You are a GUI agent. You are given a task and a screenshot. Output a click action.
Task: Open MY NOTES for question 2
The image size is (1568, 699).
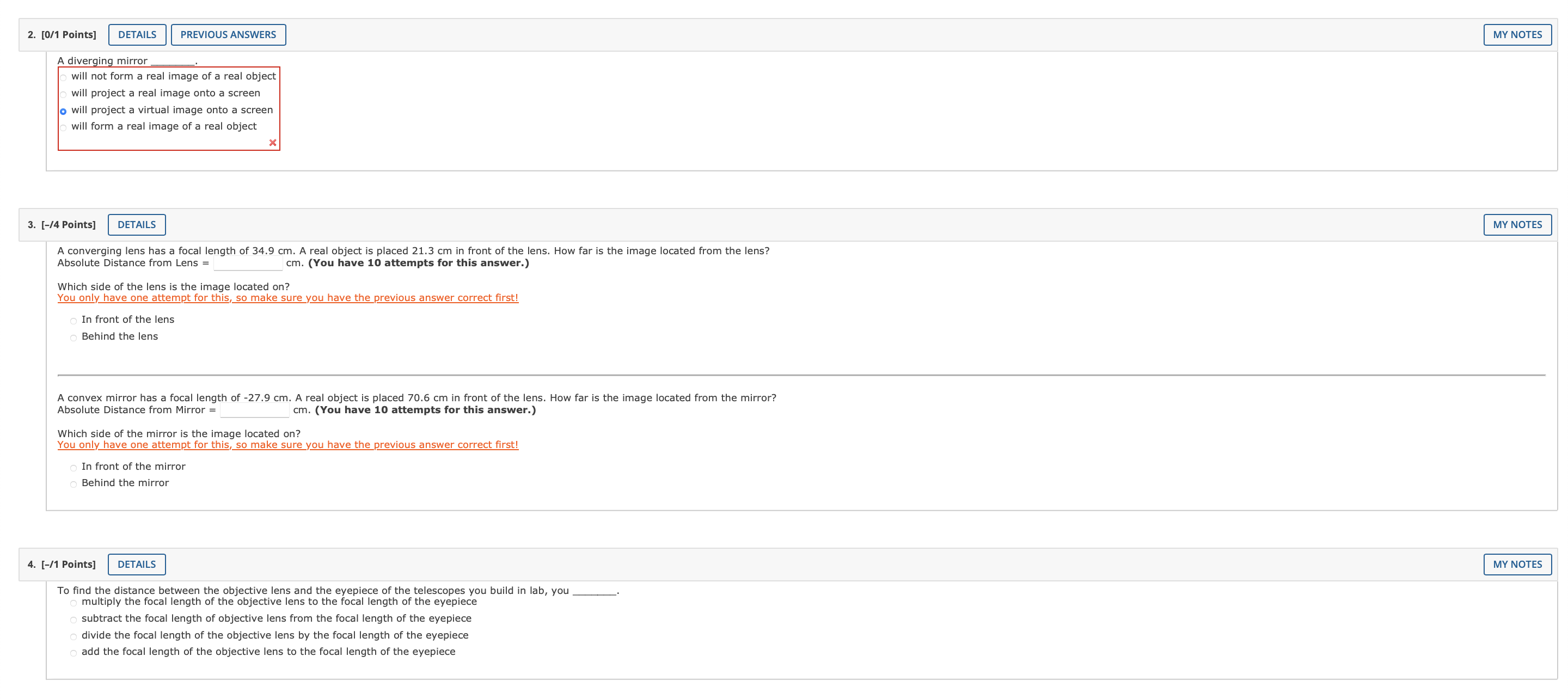point(1517,35)
